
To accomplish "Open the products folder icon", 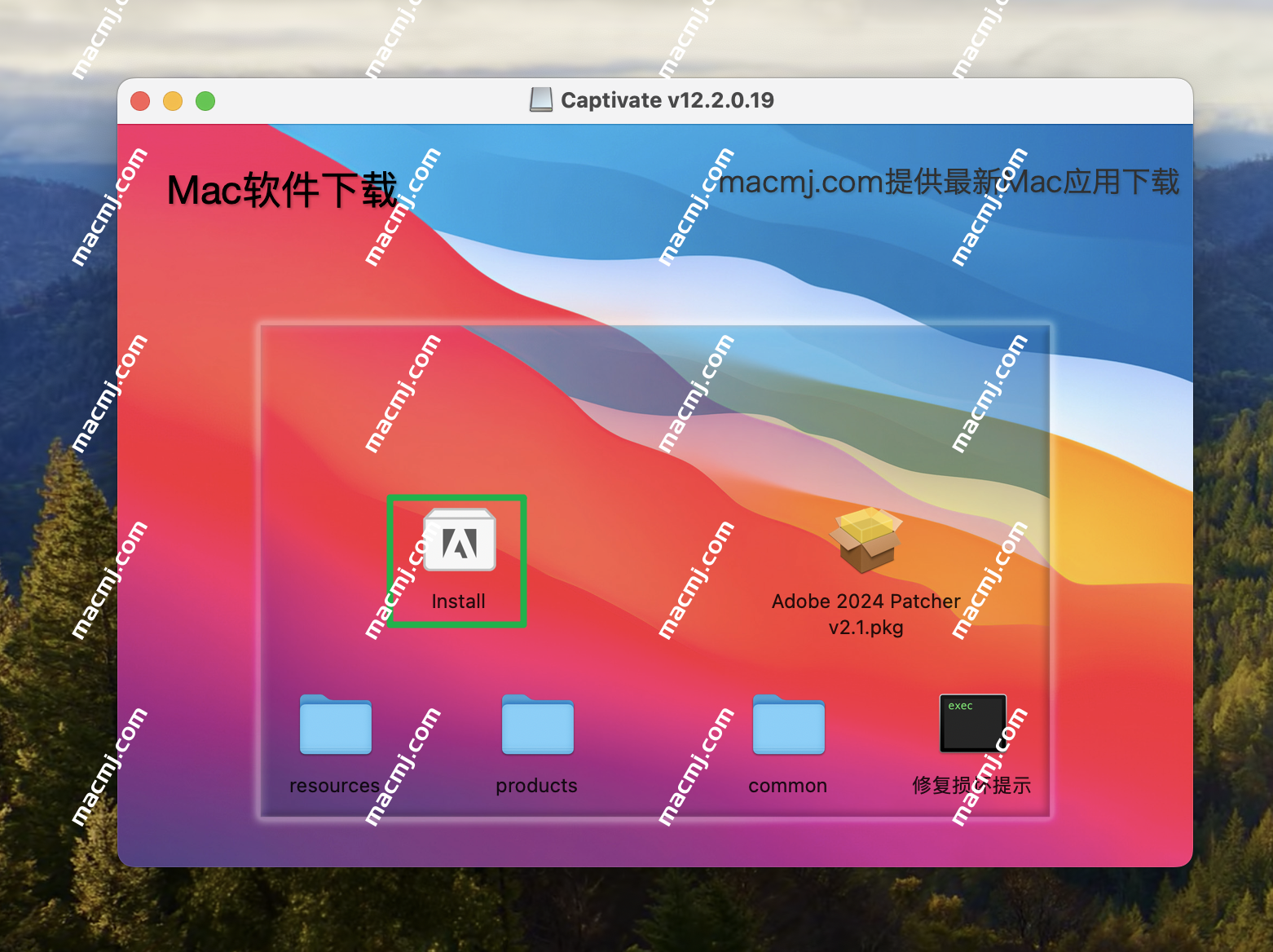I will coord(538,724).
